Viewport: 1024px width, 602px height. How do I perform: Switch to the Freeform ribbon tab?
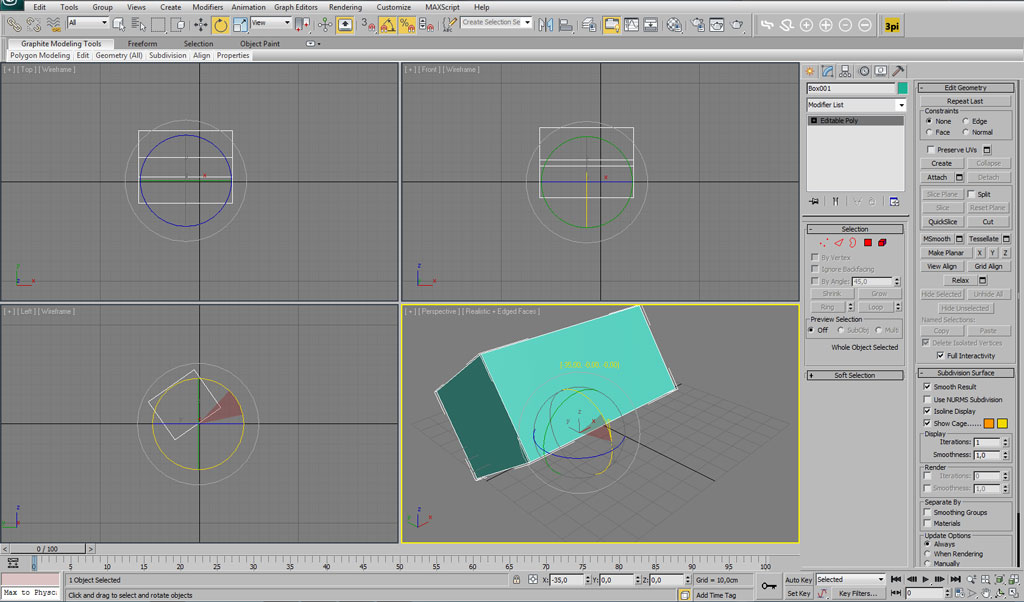[x=142, y=44]
